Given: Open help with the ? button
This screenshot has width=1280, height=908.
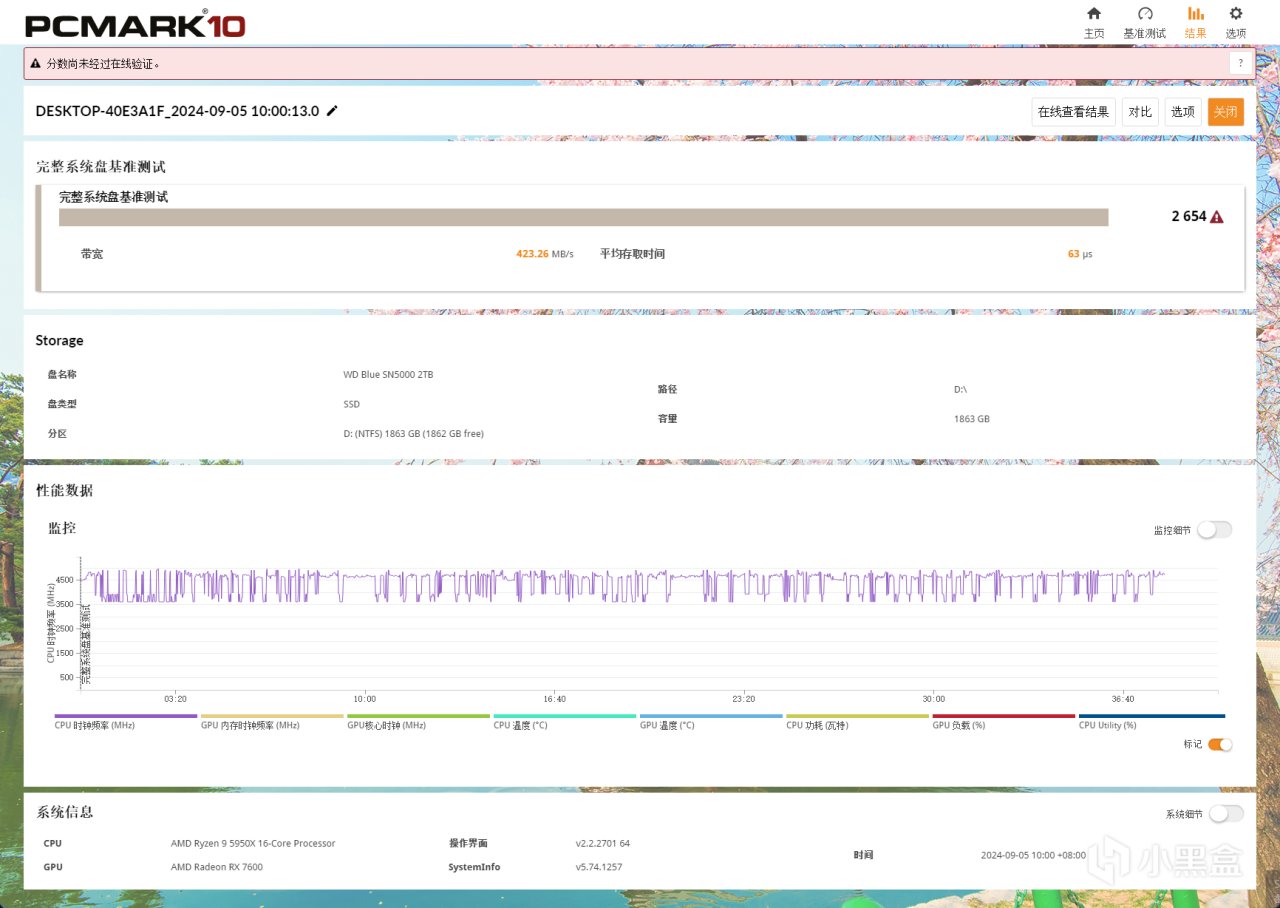Looking at the screenshot, I should pos(1240,63).
